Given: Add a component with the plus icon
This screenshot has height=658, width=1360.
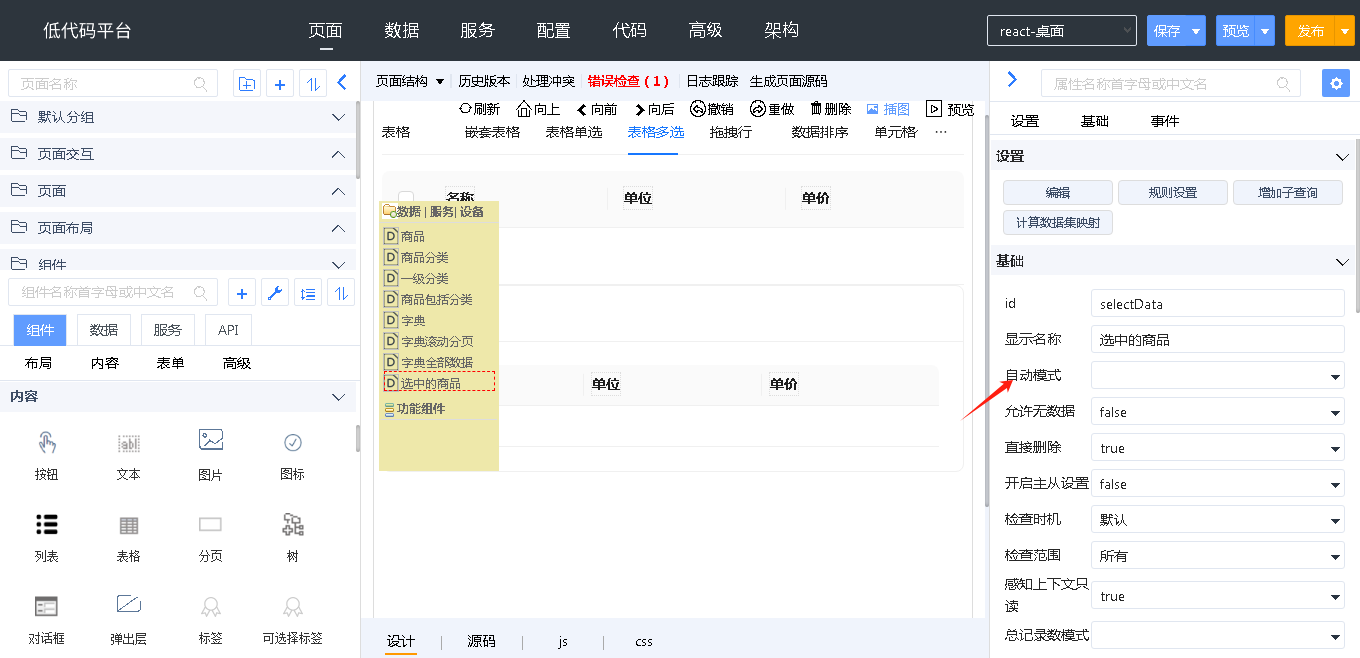Looking at the screenshot, I should tap(241, 293).
